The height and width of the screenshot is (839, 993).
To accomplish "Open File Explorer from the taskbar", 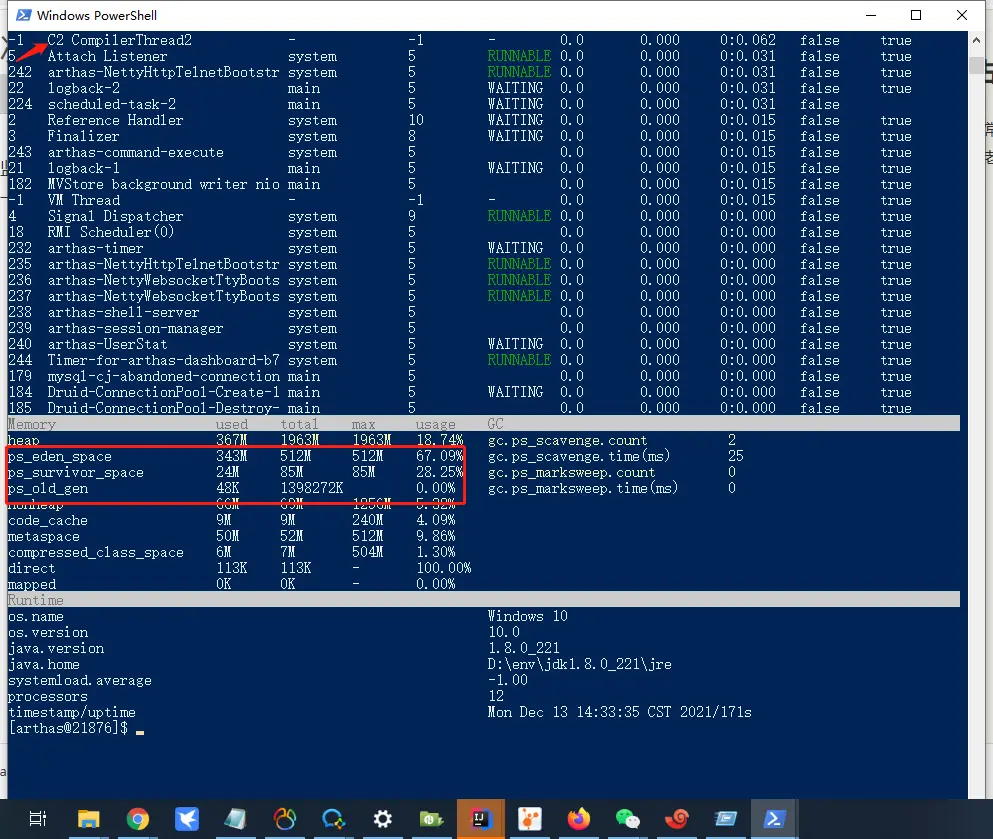I will pos(88,819).
